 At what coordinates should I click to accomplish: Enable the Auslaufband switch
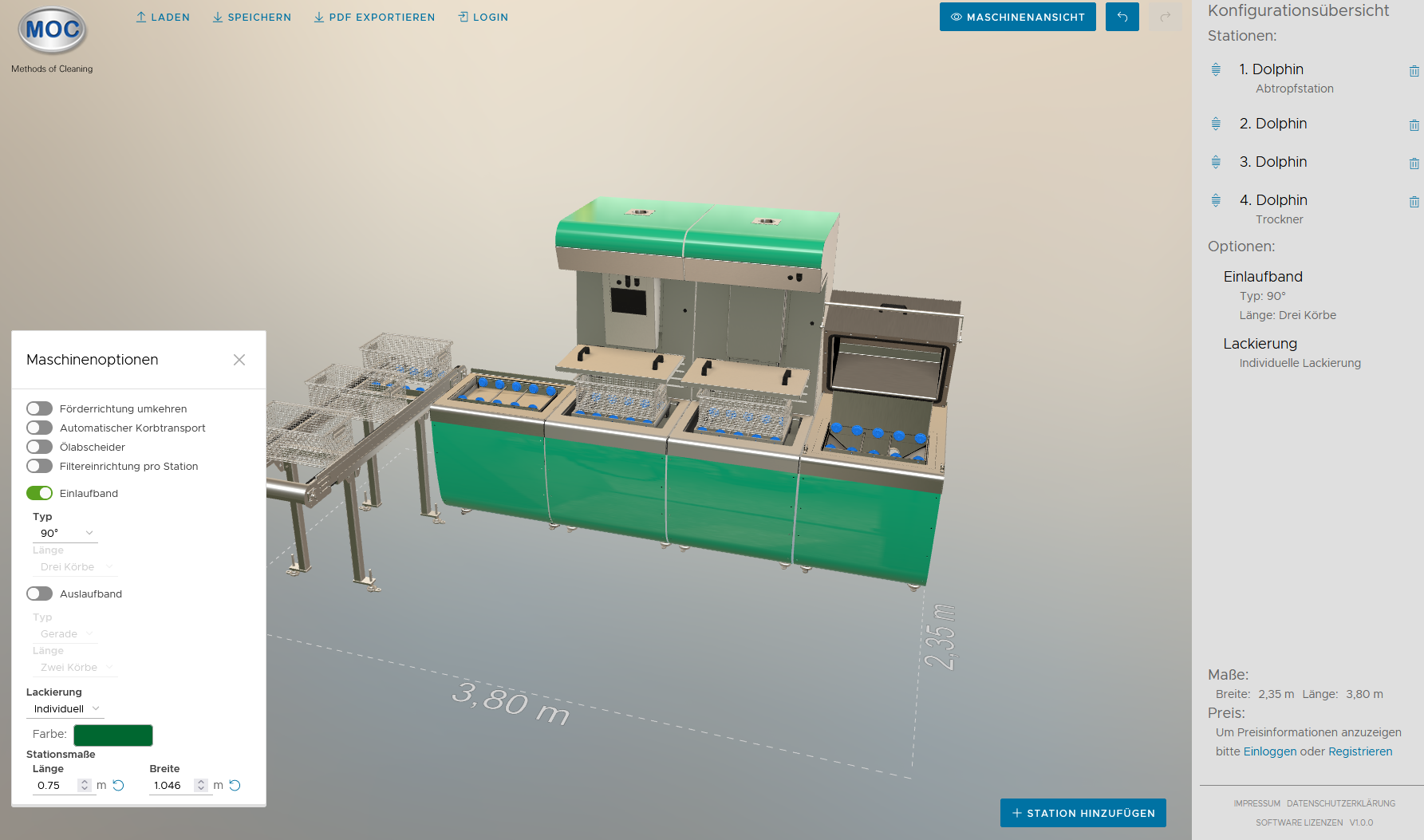tap(39, 594)
